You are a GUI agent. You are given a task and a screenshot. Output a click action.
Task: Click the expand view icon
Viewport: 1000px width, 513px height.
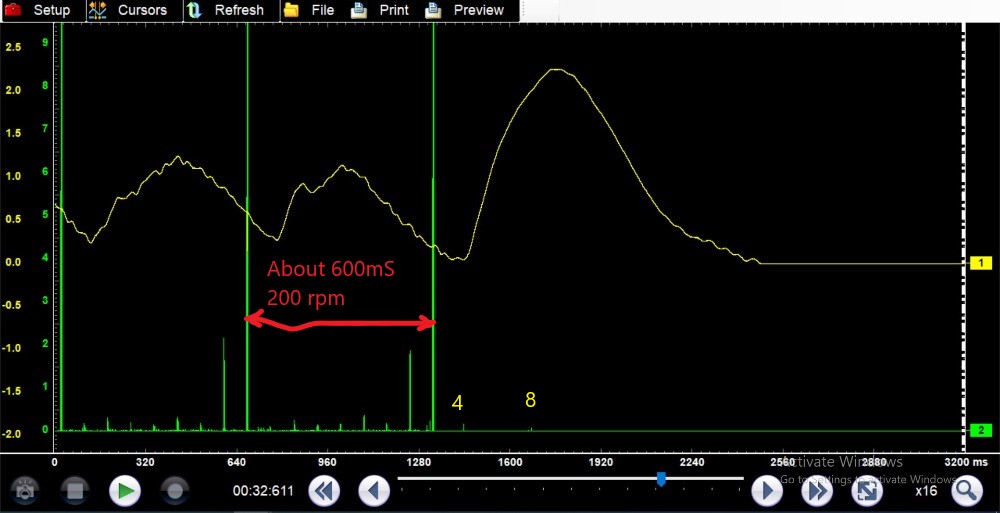tap(866, 491)
